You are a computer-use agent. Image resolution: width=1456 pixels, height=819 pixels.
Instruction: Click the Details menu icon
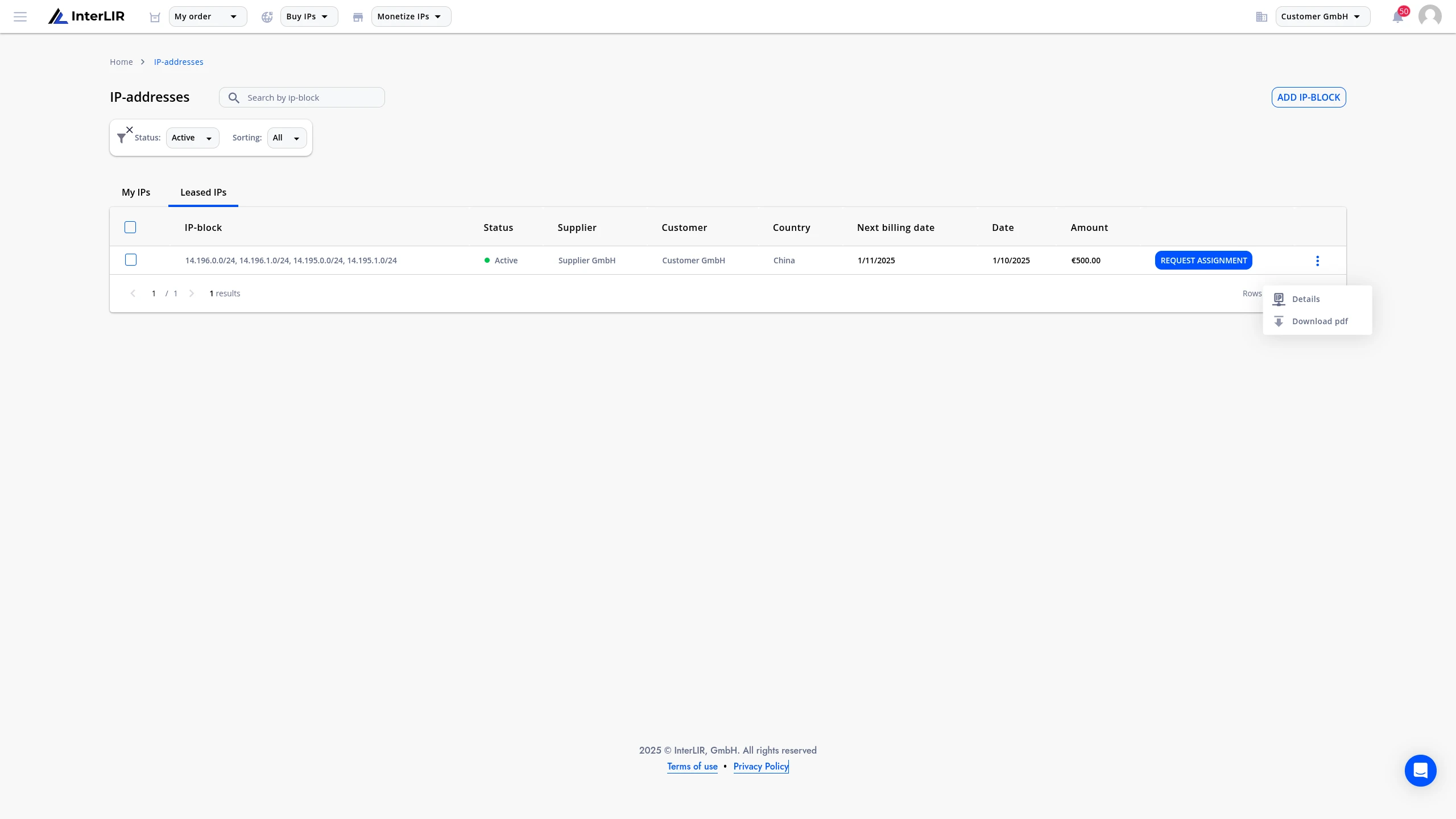(1279, 299)
